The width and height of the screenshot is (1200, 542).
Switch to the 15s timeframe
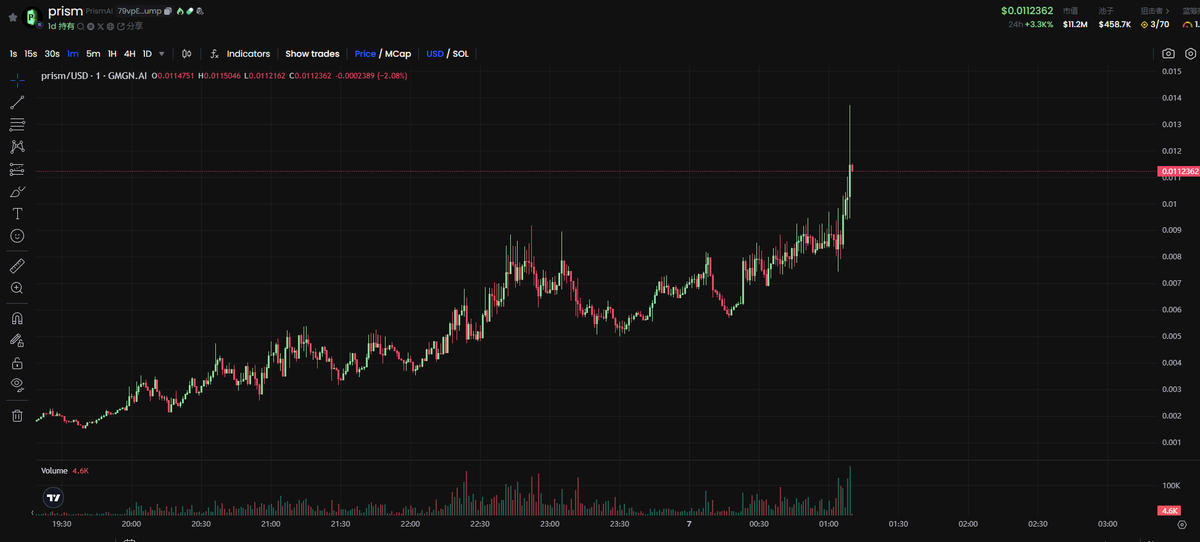(31, 54)
